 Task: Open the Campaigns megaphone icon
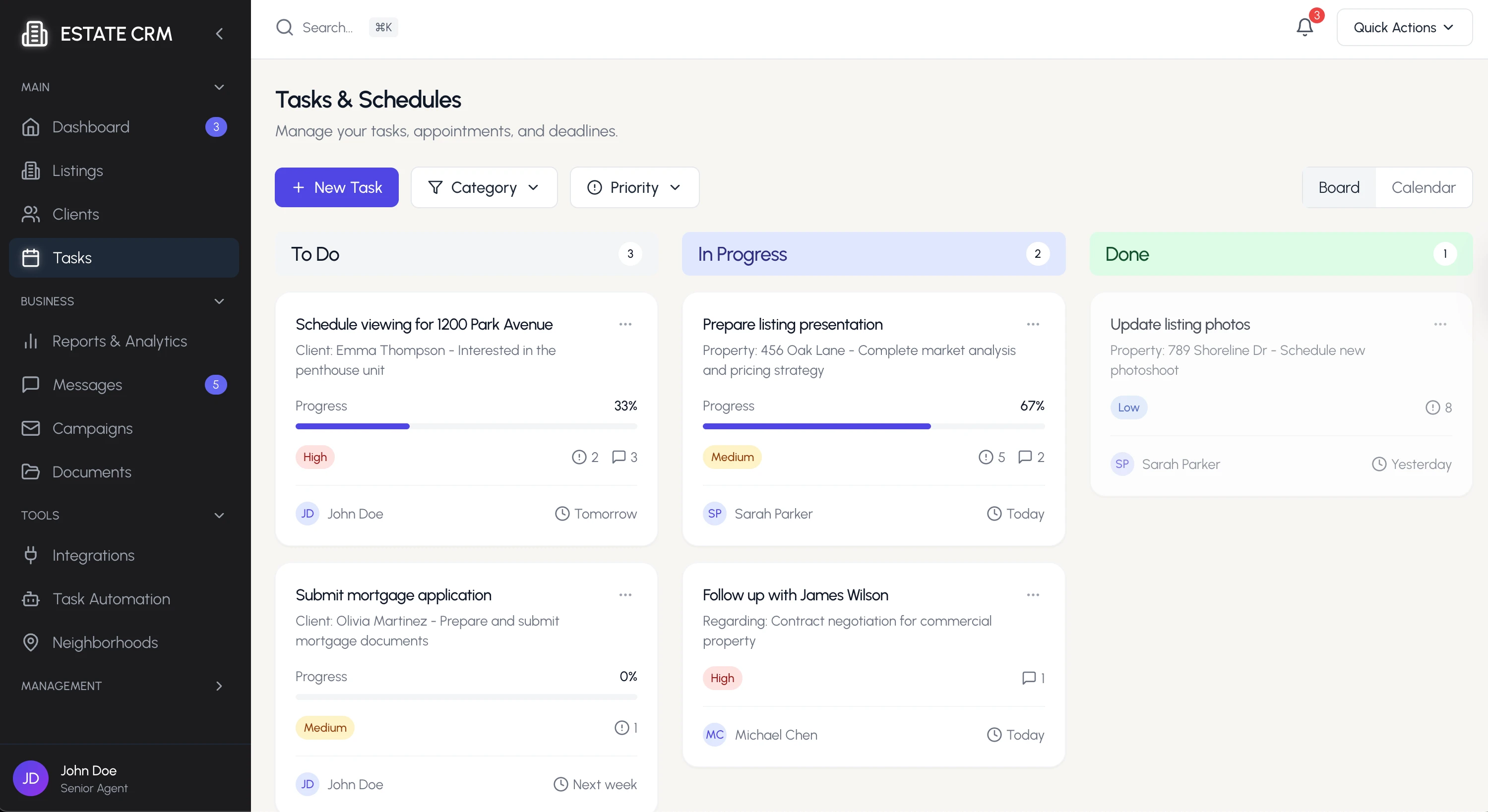click(x=31, y=428)
